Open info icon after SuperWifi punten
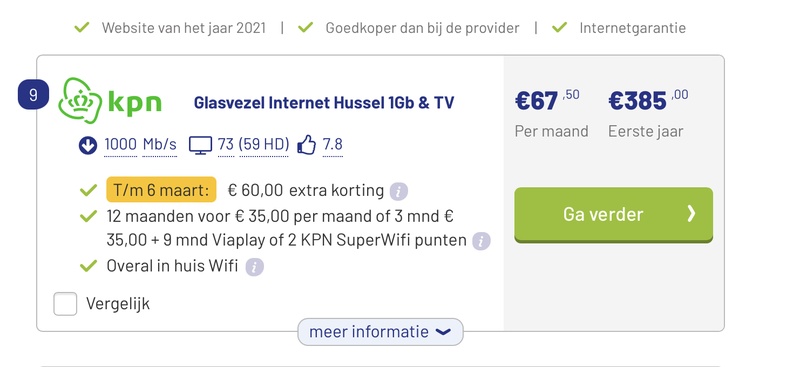Viewport: 800px width, 367px height. [481, 241]
